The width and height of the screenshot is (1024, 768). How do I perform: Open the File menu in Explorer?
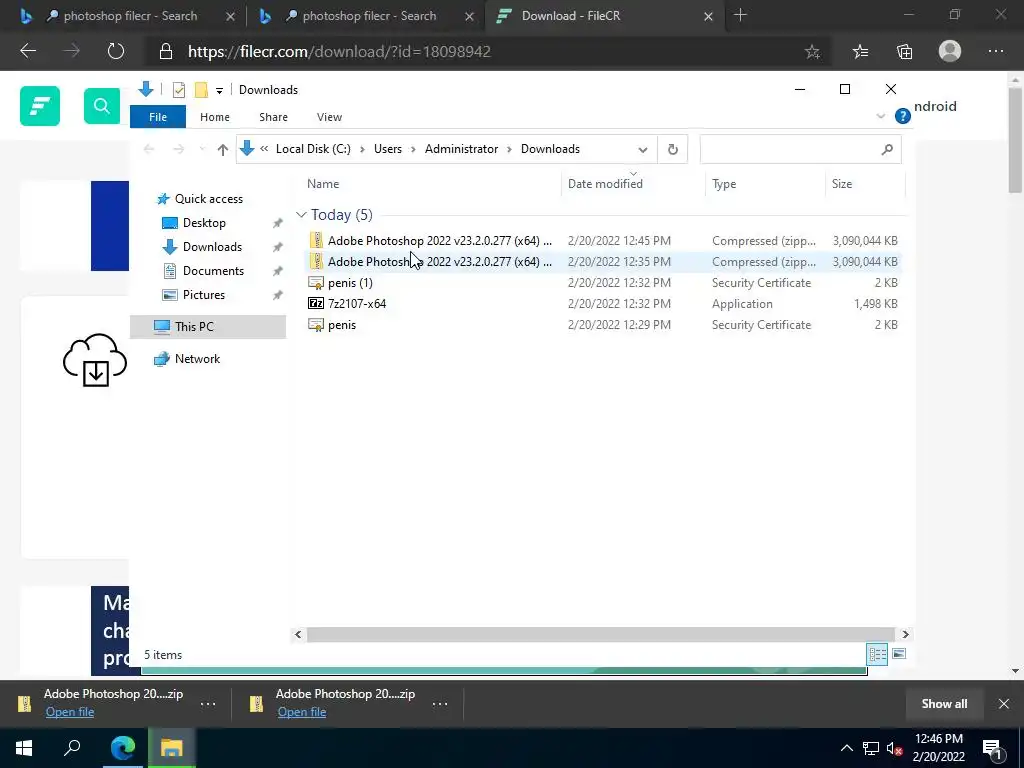click(158, 117)
